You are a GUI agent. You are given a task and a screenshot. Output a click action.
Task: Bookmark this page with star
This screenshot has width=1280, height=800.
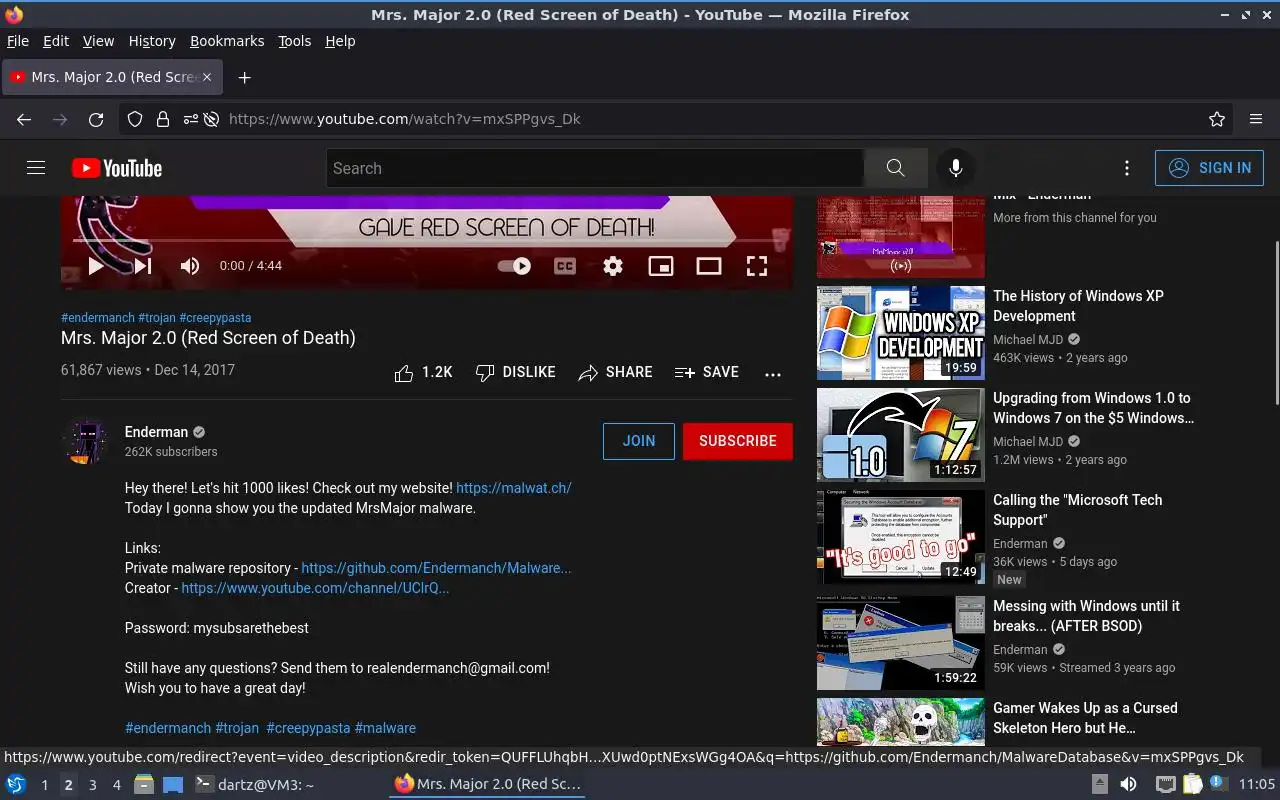(x=1217, y=119)
